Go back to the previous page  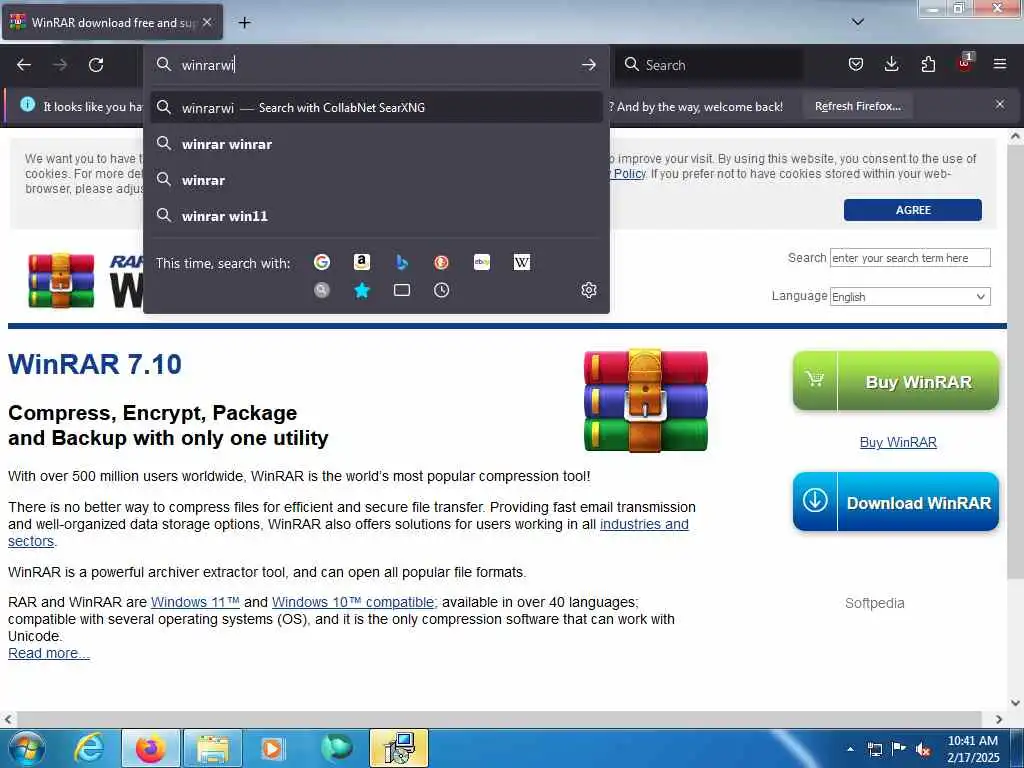pos(24,65)
